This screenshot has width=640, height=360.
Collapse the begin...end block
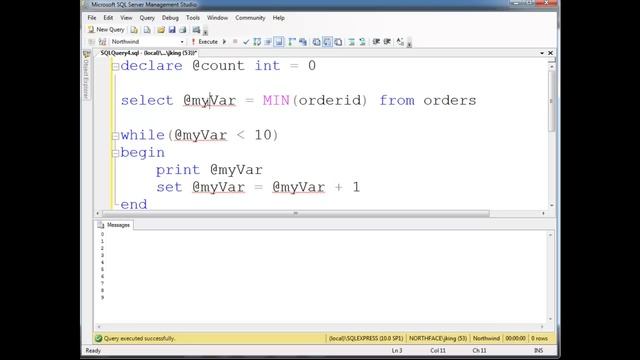point(116,153)
